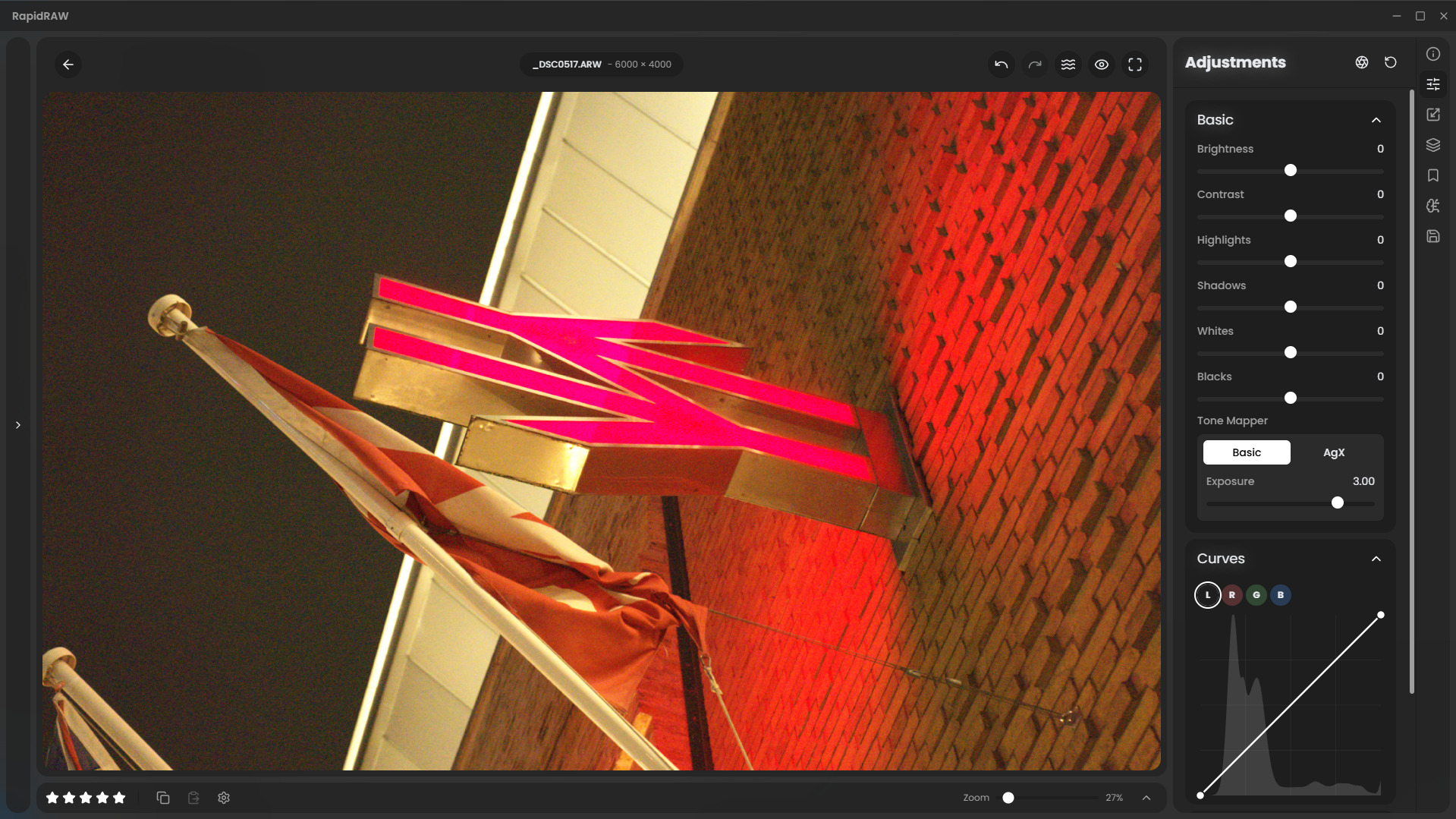The width and height of the screenshot is (1456, 819).
Task: Toggle the before/after eye preview
Action: (x=1101, y=65)
